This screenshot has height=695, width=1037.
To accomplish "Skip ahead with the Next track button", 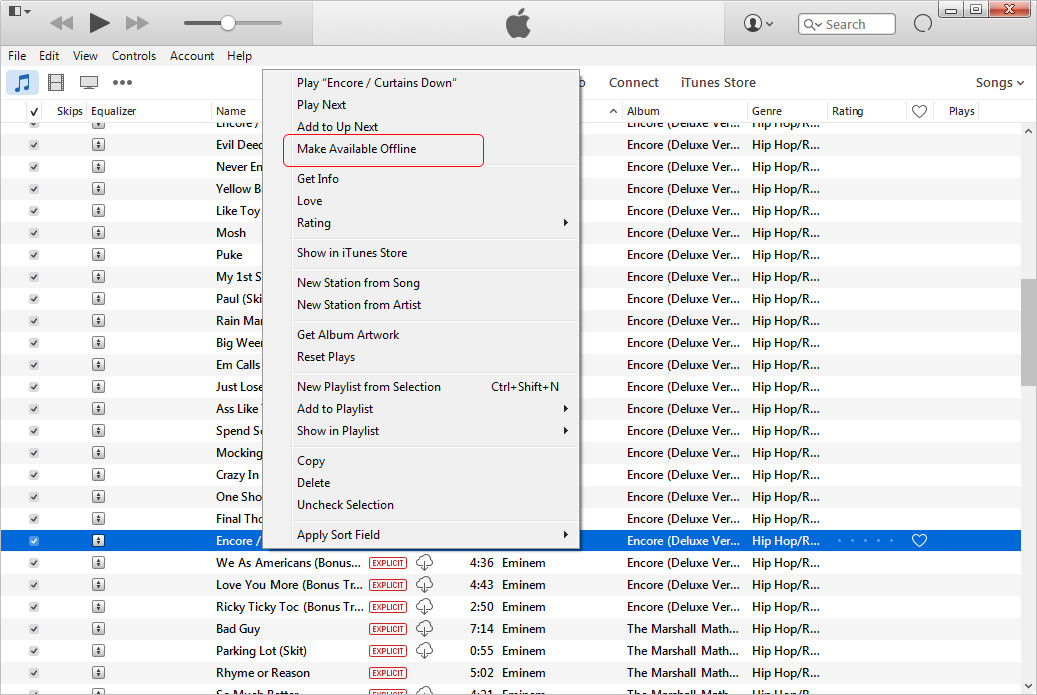I will pyautogui.click(x=137, y=23).
